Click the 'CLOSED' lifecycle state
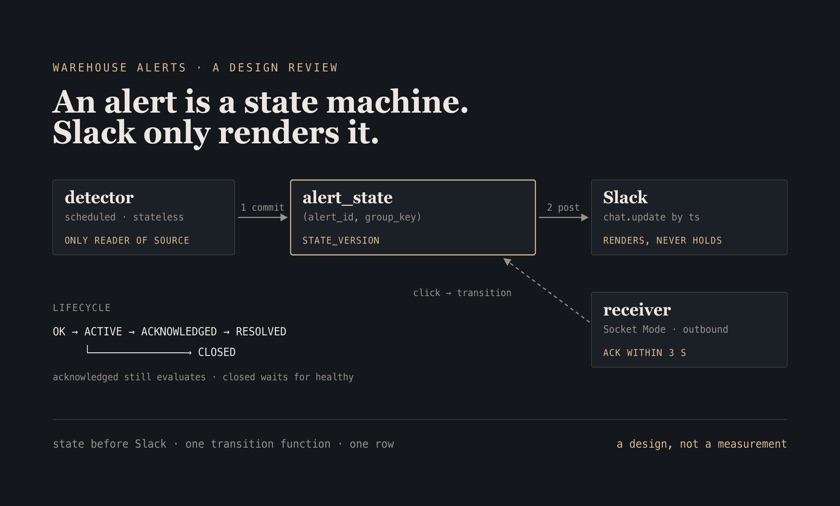Image resolution: width=840 pixels, height=506 pixels. click(x=216, y=352)
